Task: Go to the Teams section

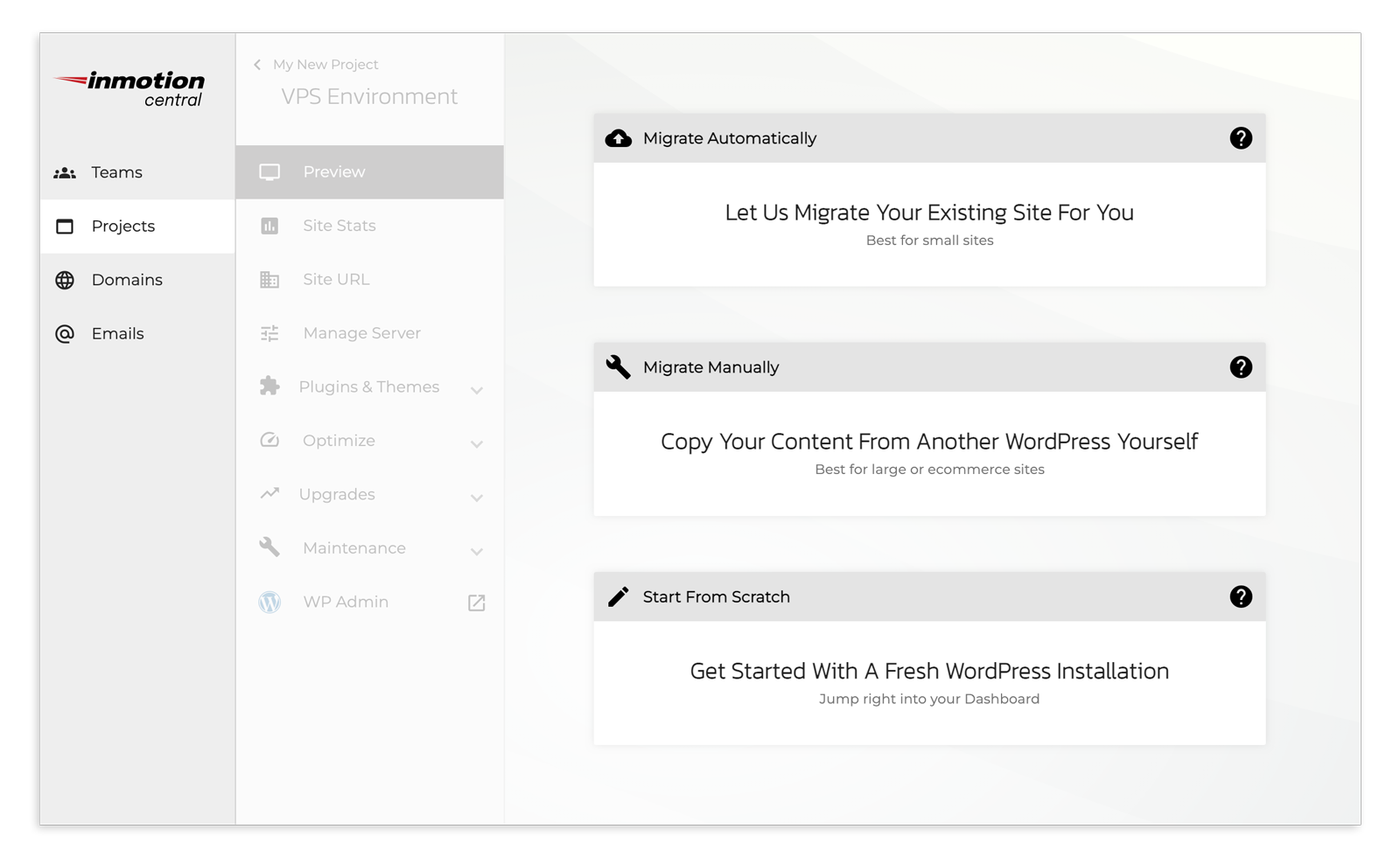Action: point(137,172)
